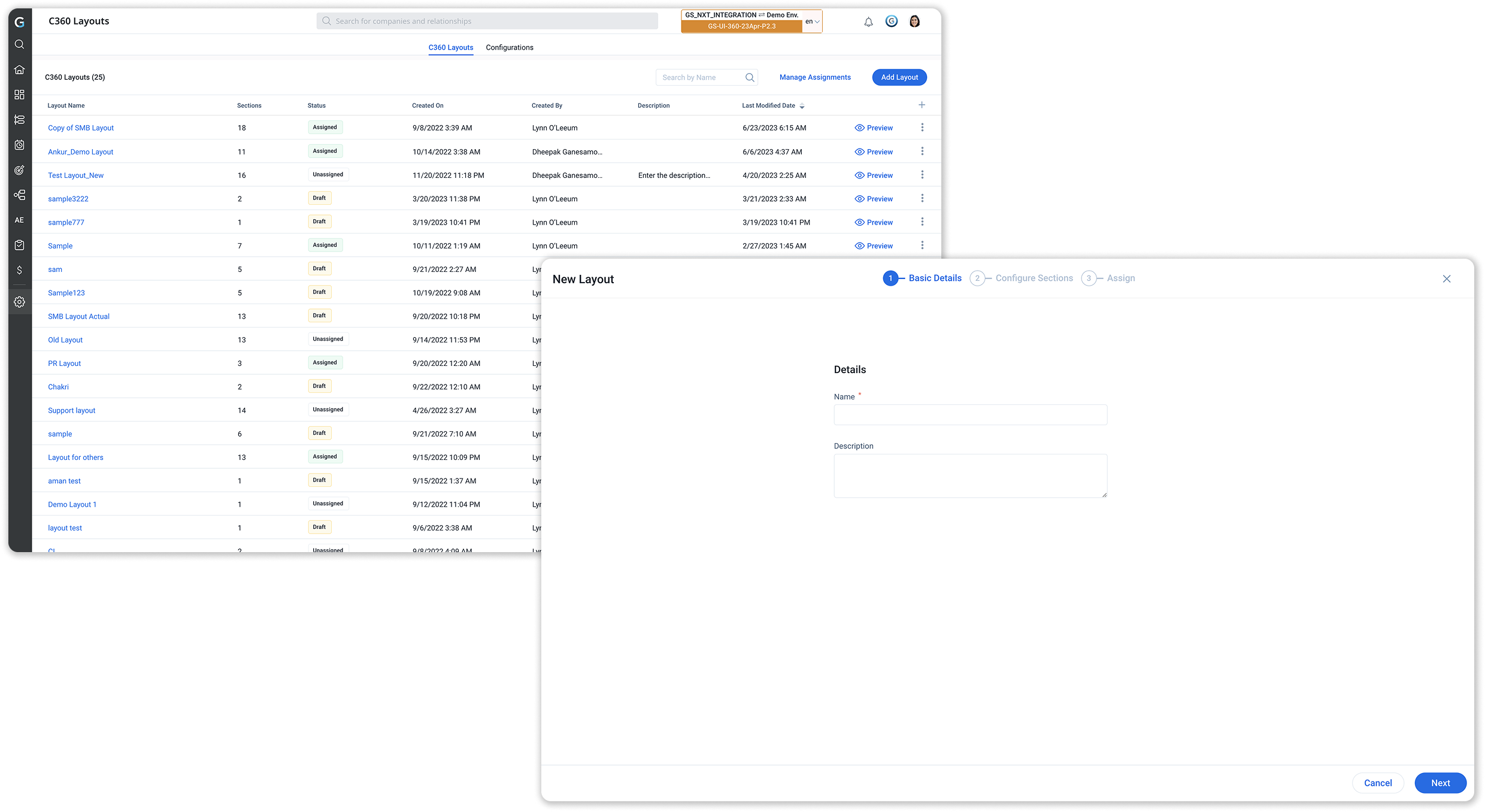1485x812 pixels.
Task: Click Cancel in New Layout
Action: pyautogui.click(x=1378, y=783)
